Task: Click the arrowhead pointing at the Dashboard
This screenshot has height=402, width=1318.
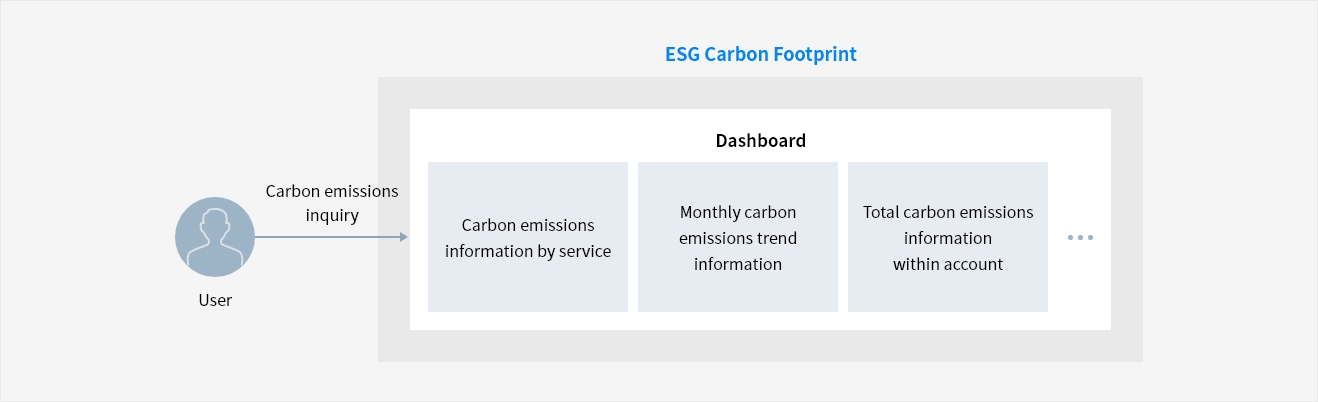Action: (403, 237)
